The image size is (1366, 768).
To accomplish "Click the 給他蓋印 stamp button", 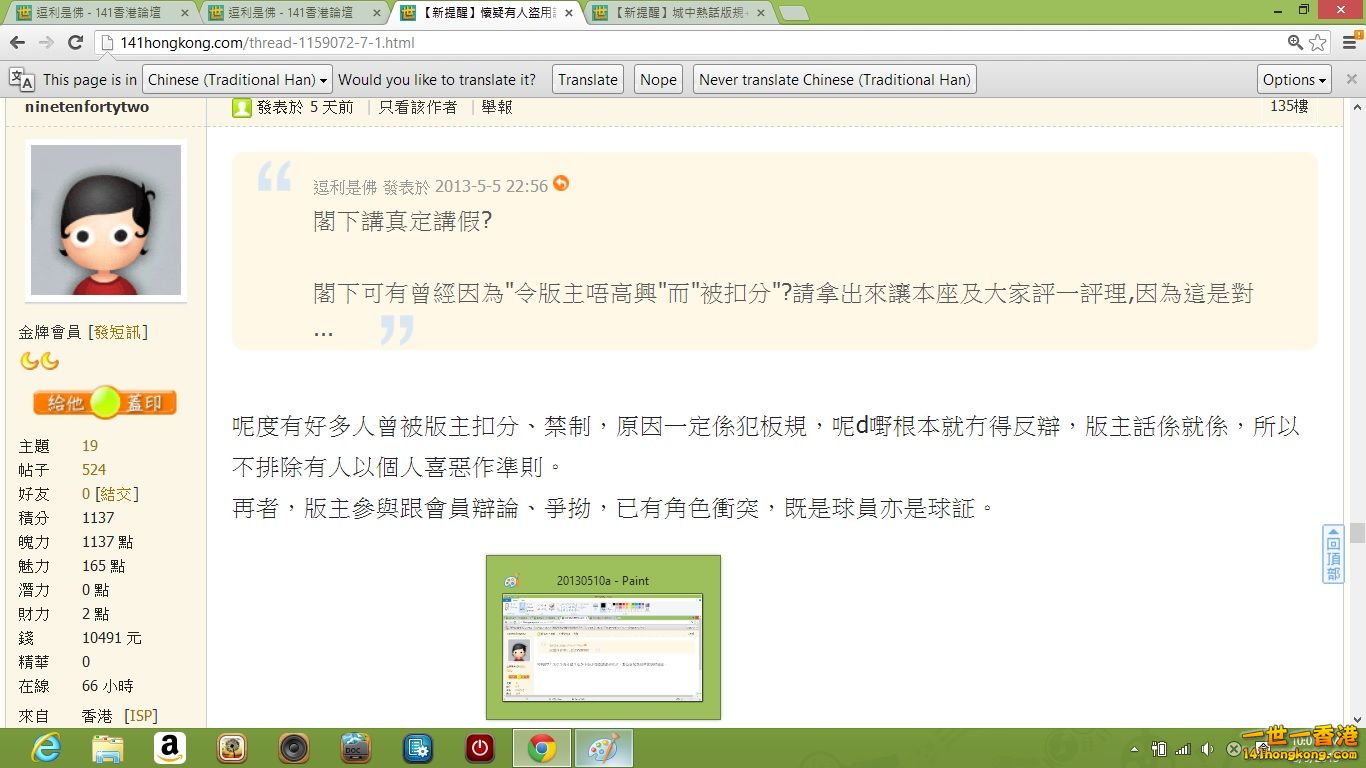I will (104, 402).
